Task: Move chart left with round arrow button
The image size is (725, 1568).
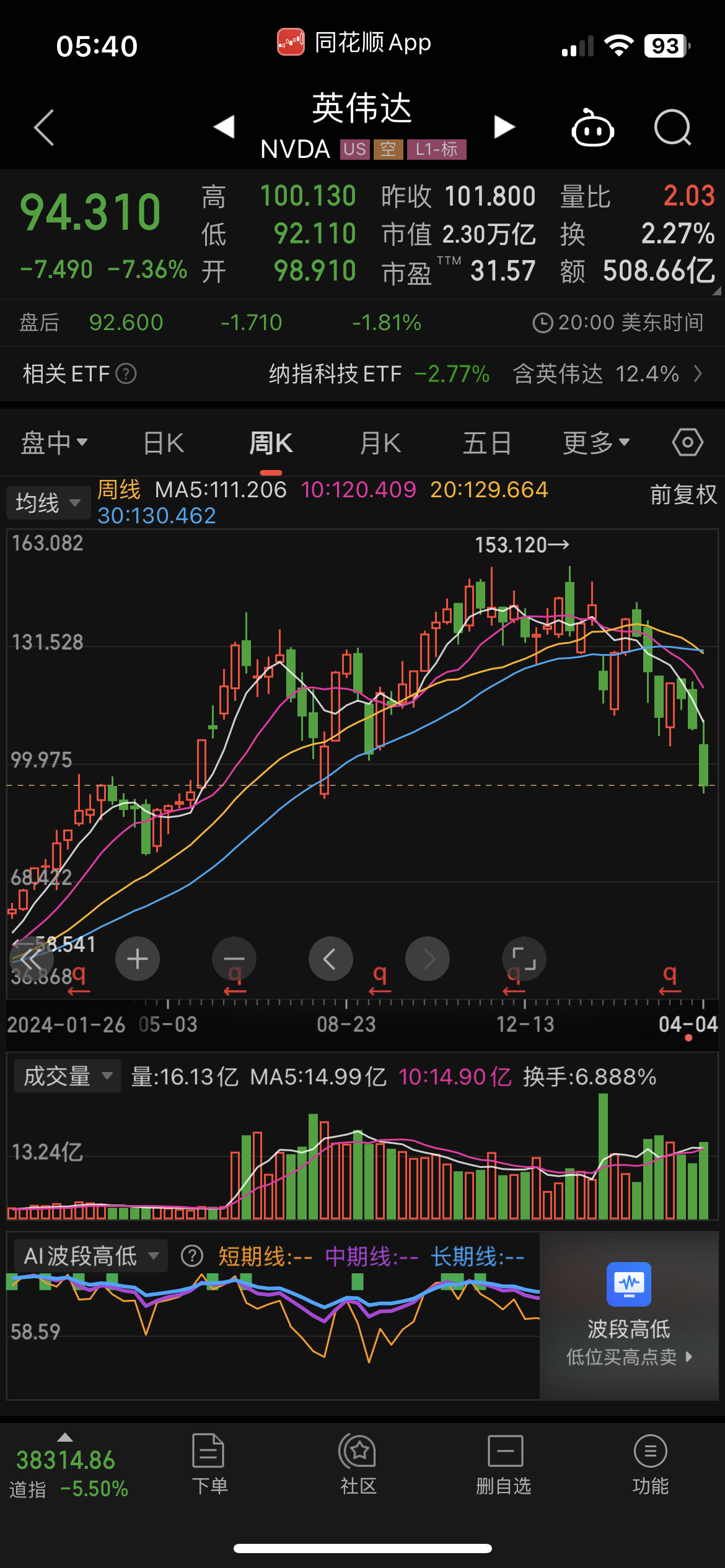Action: (x=331, y=959)
